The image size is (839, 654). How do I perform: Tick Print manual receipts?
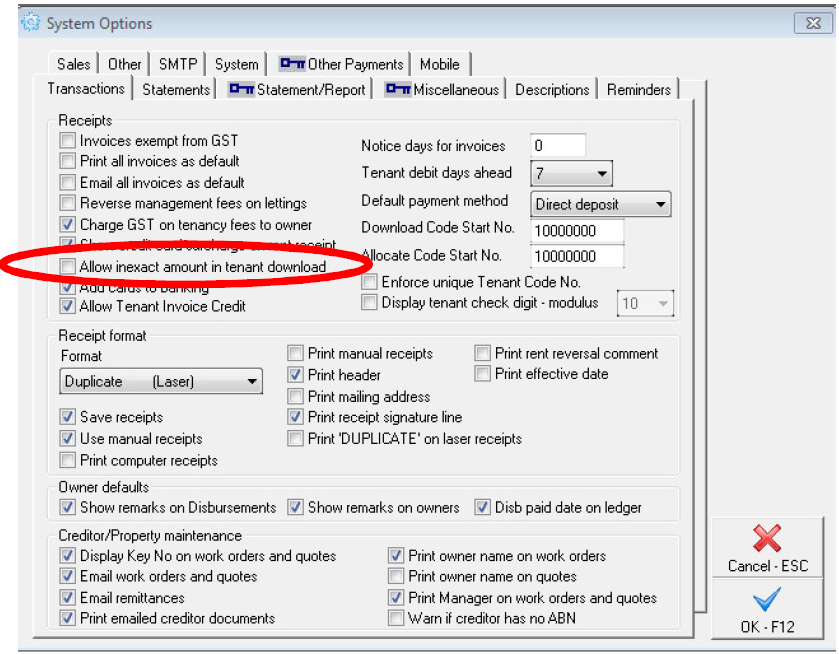tap(295, 353)
